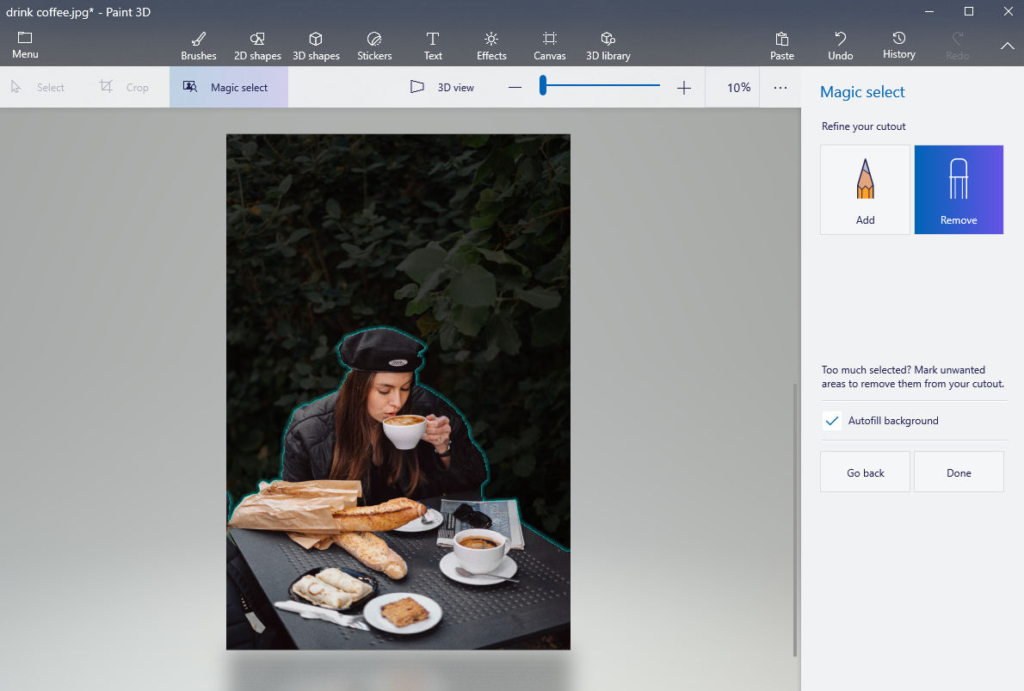Toggle 3D view mode
1024x691 pixels.
point(442,88)
